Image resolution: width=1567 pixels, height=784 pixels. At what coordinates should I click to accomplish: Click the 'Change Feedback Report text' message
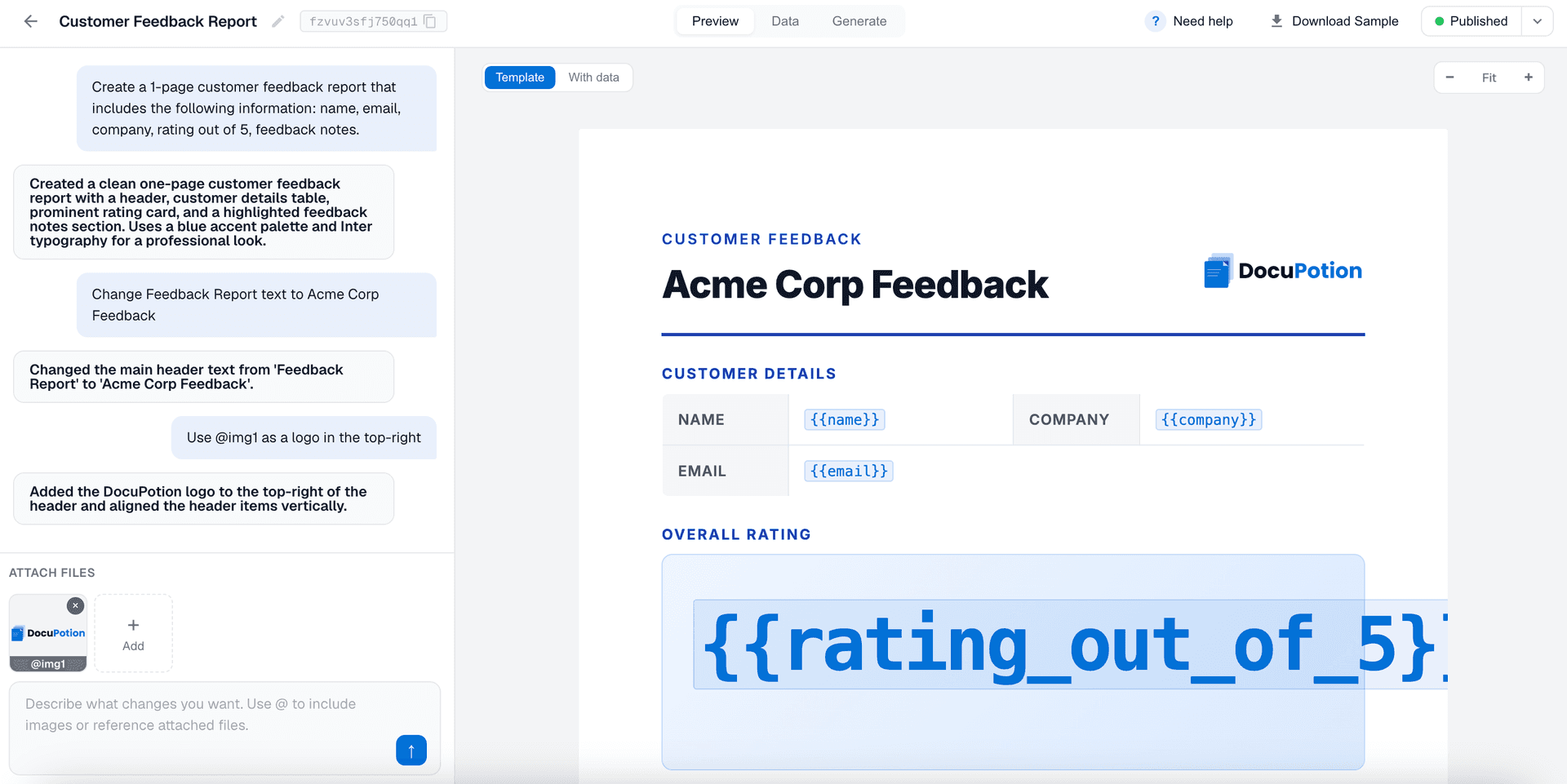[x=256, y=305]
